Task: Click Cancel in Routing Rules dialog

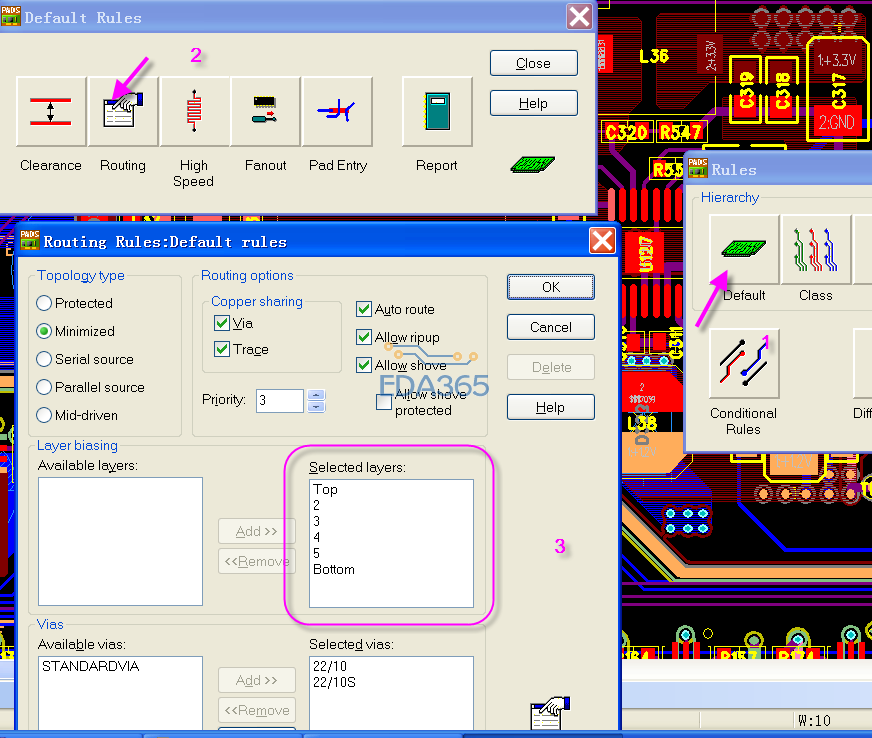Action: coord(551,327)
